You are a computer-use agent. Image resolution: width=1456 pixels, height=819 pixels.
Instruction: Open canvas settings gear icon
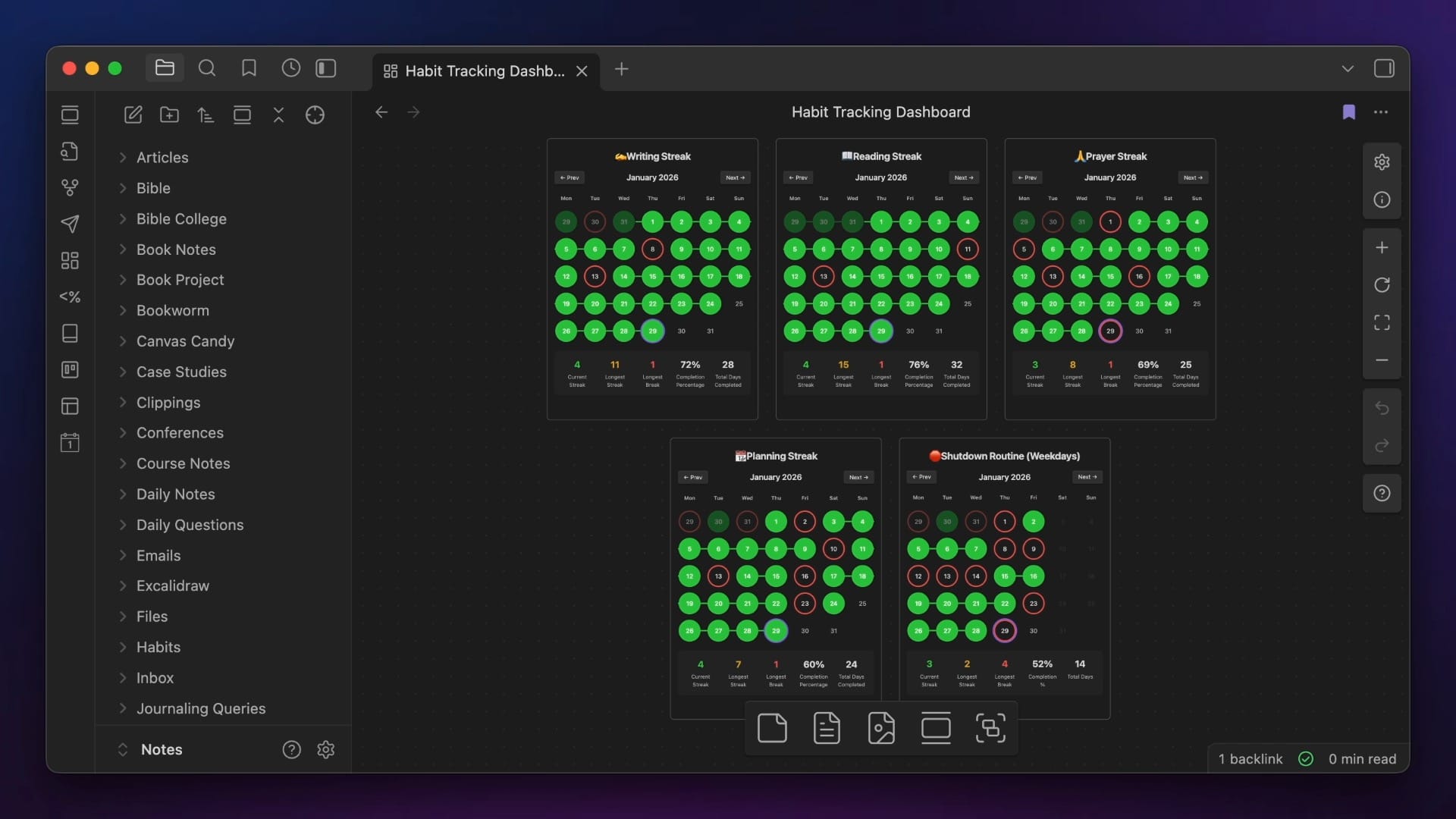[x=1382, y=162]
